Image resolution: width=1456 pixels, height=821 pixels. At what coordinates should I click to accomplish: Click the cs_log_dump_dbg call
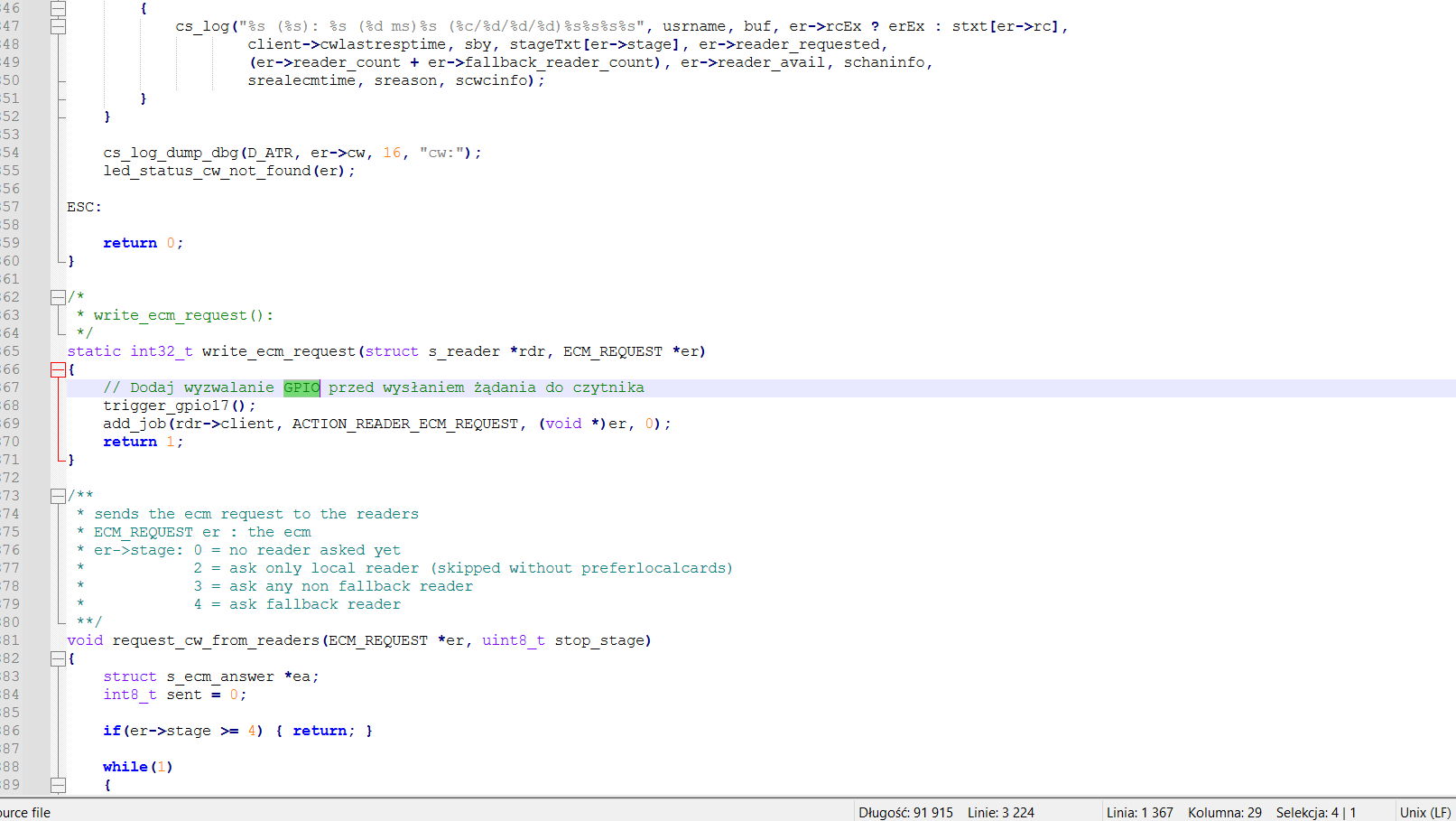pyautogui.click(x=170, y=153)
